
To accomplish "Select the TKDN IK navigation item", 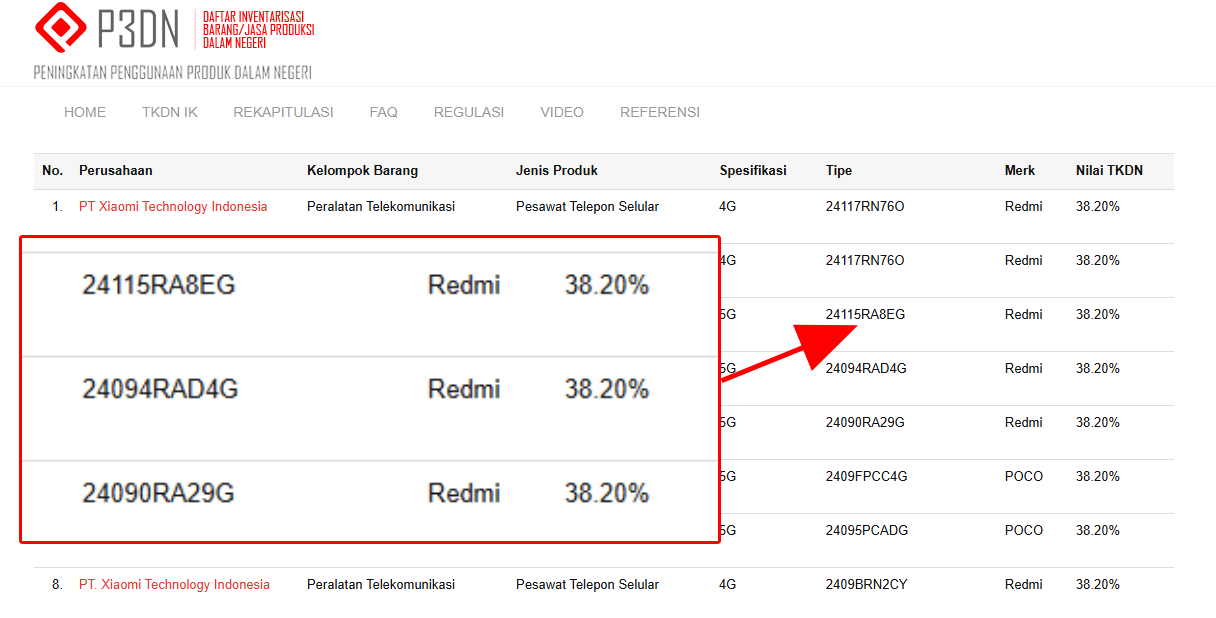I will (169, 112).
